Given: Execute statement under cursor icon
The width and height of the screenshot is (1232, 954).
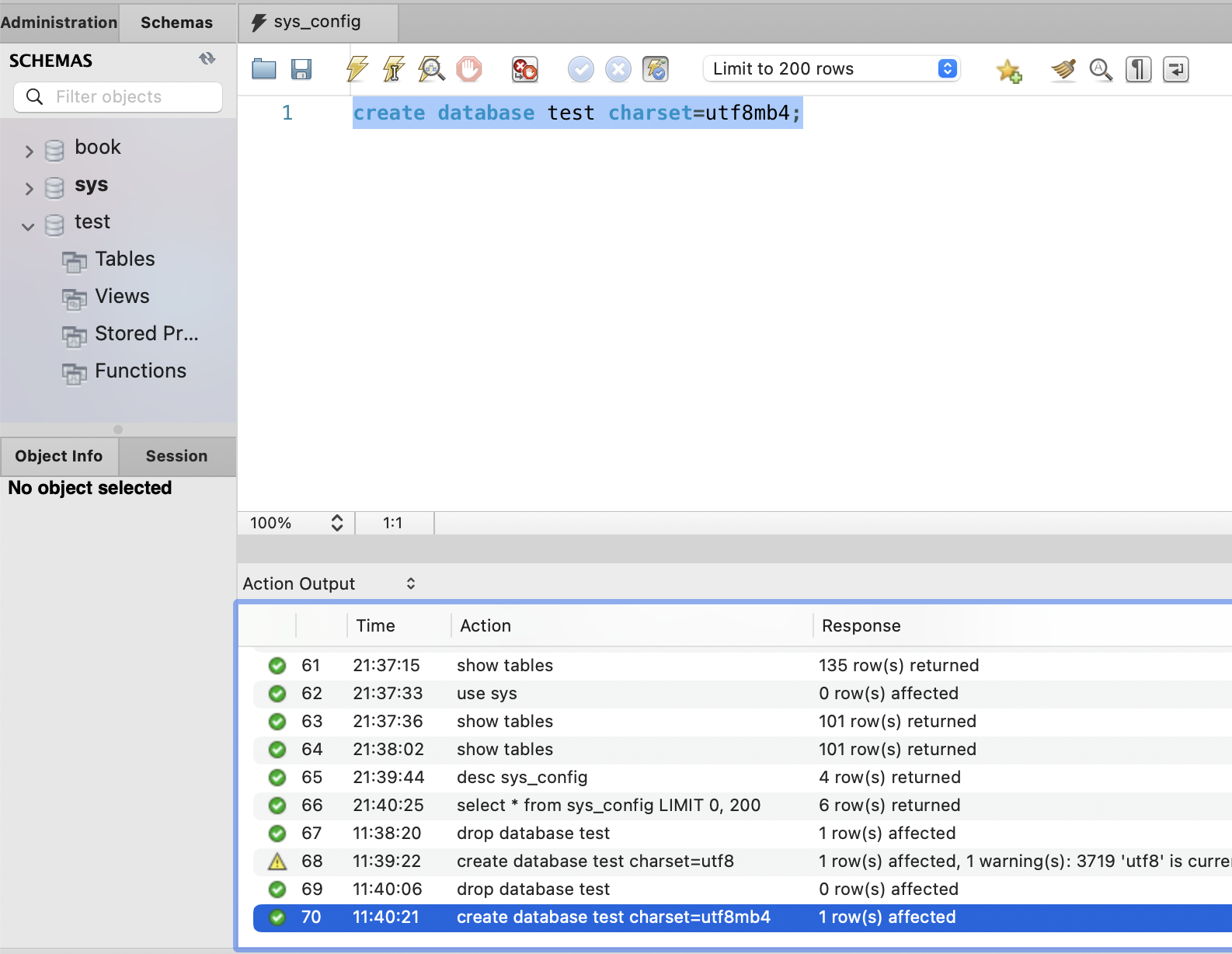Looking at the screenshot, I should point(394,69).
